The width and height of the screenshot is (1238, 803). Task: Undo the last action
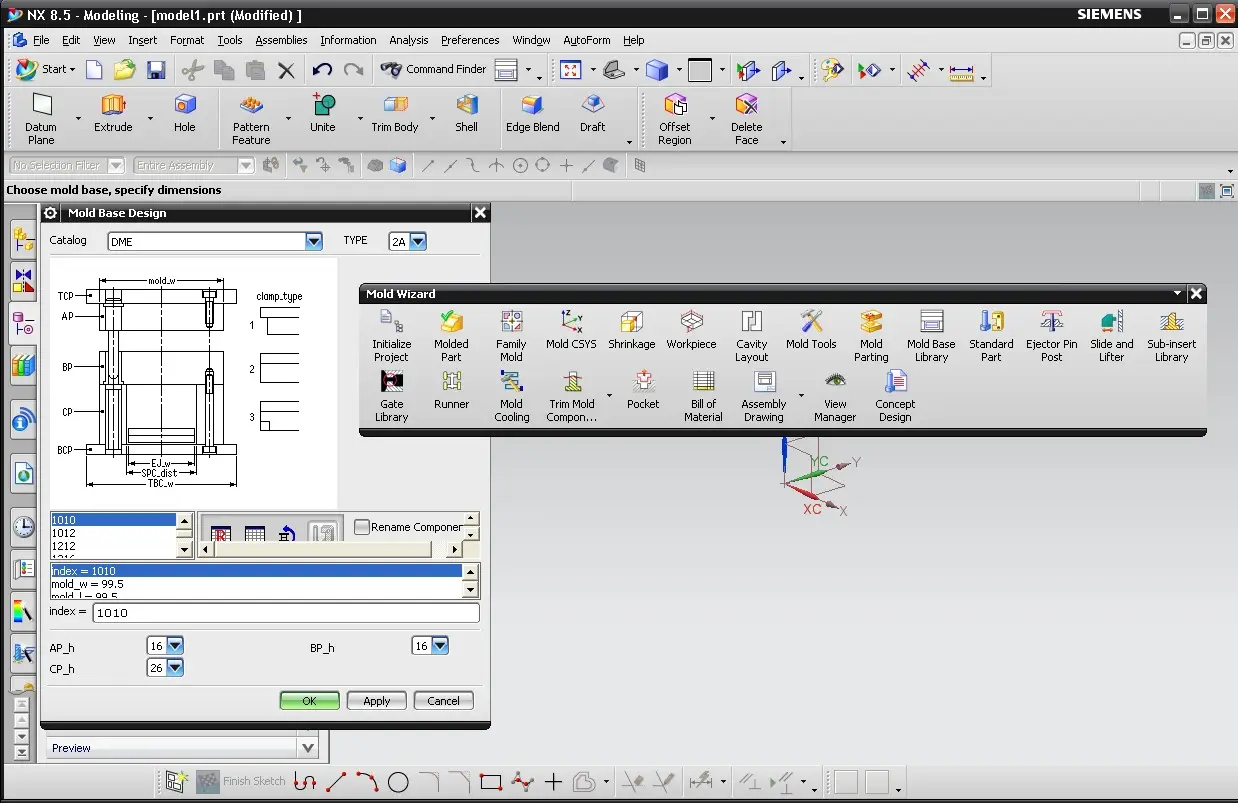[321, 70]
